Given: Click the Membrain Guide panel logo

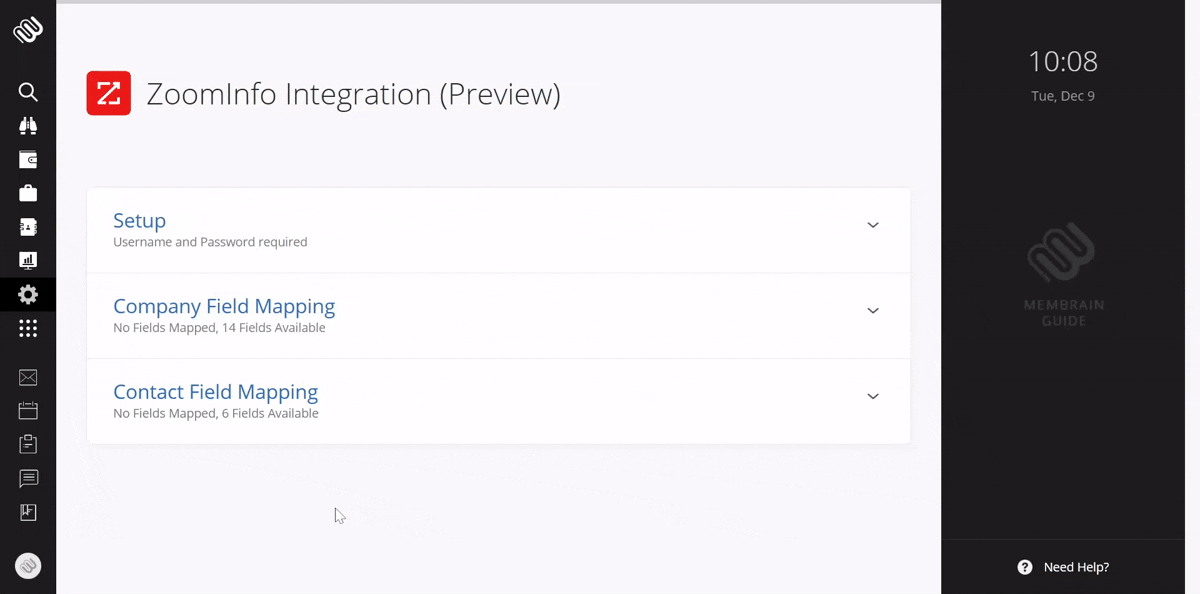Looking at the screenshot, I should coord(1064,274).
